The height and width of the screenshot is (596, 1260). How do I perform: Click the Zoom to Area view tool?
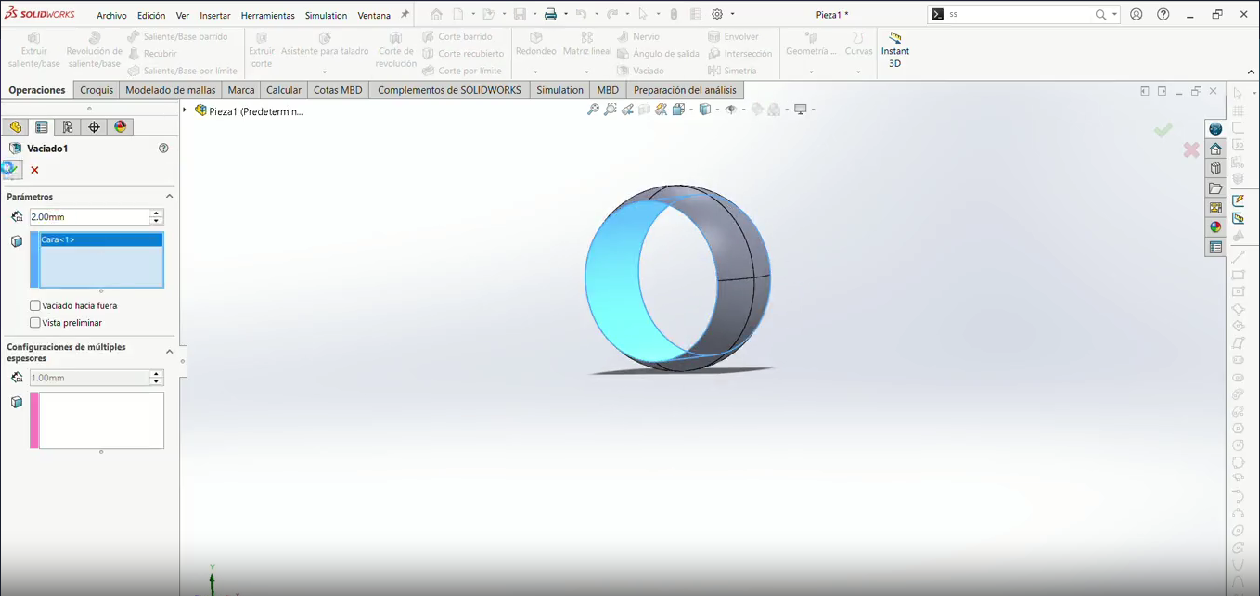610,109
